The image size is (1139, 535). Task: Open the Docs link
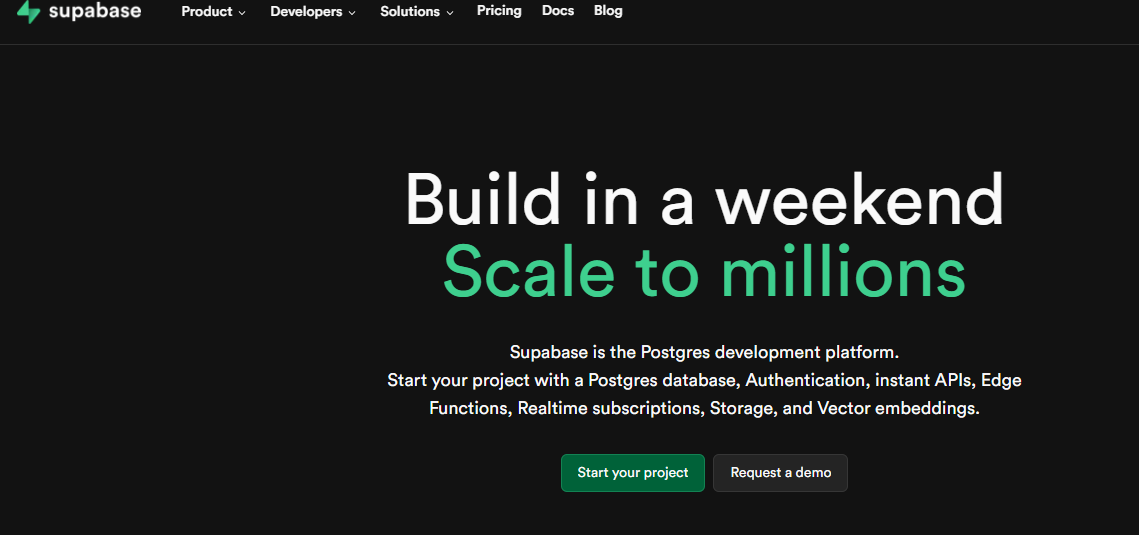pos(558,11)
